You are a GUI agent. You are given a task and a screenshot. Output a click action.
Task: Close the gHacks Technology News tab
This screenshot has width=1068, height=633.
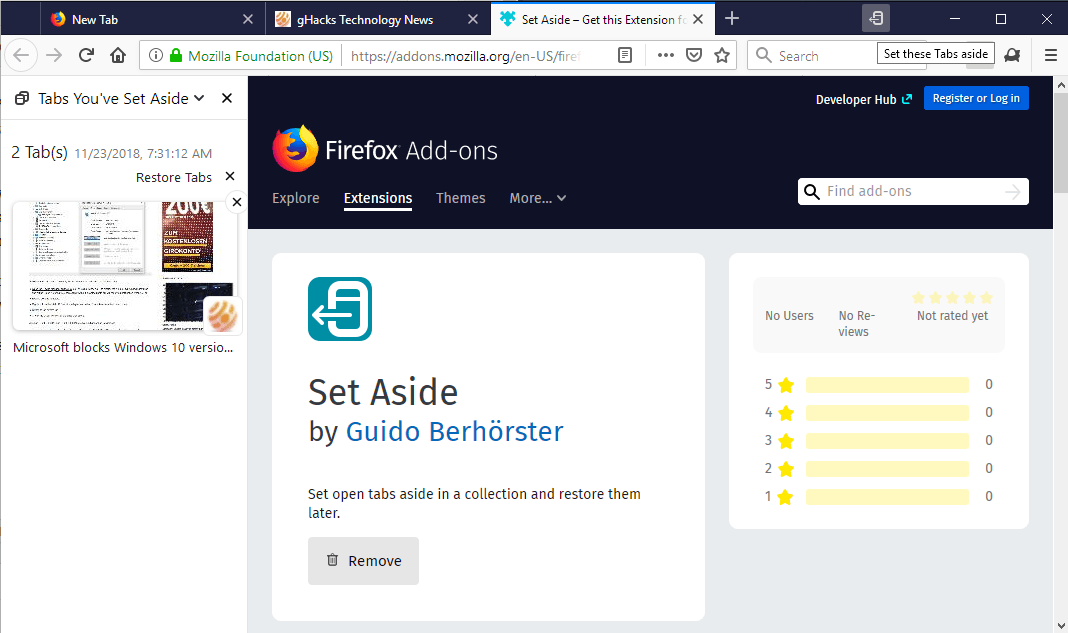click(x=473, y=19)
